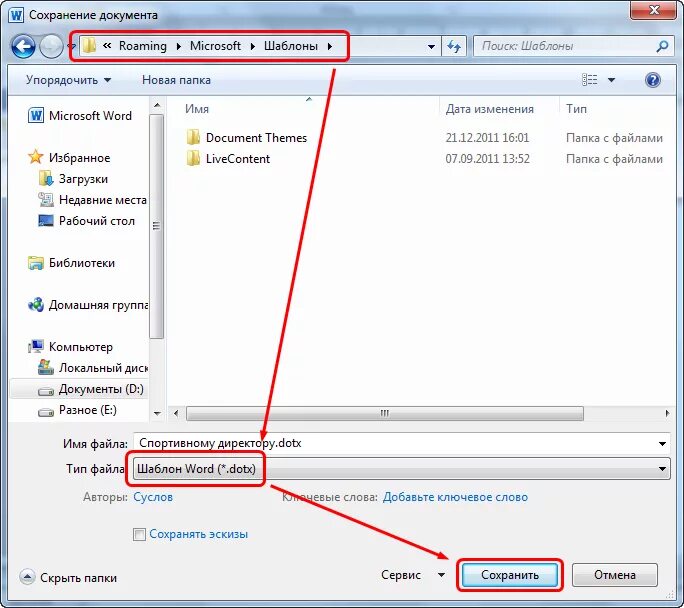Open the Тип файла combo box

(401, 469)
